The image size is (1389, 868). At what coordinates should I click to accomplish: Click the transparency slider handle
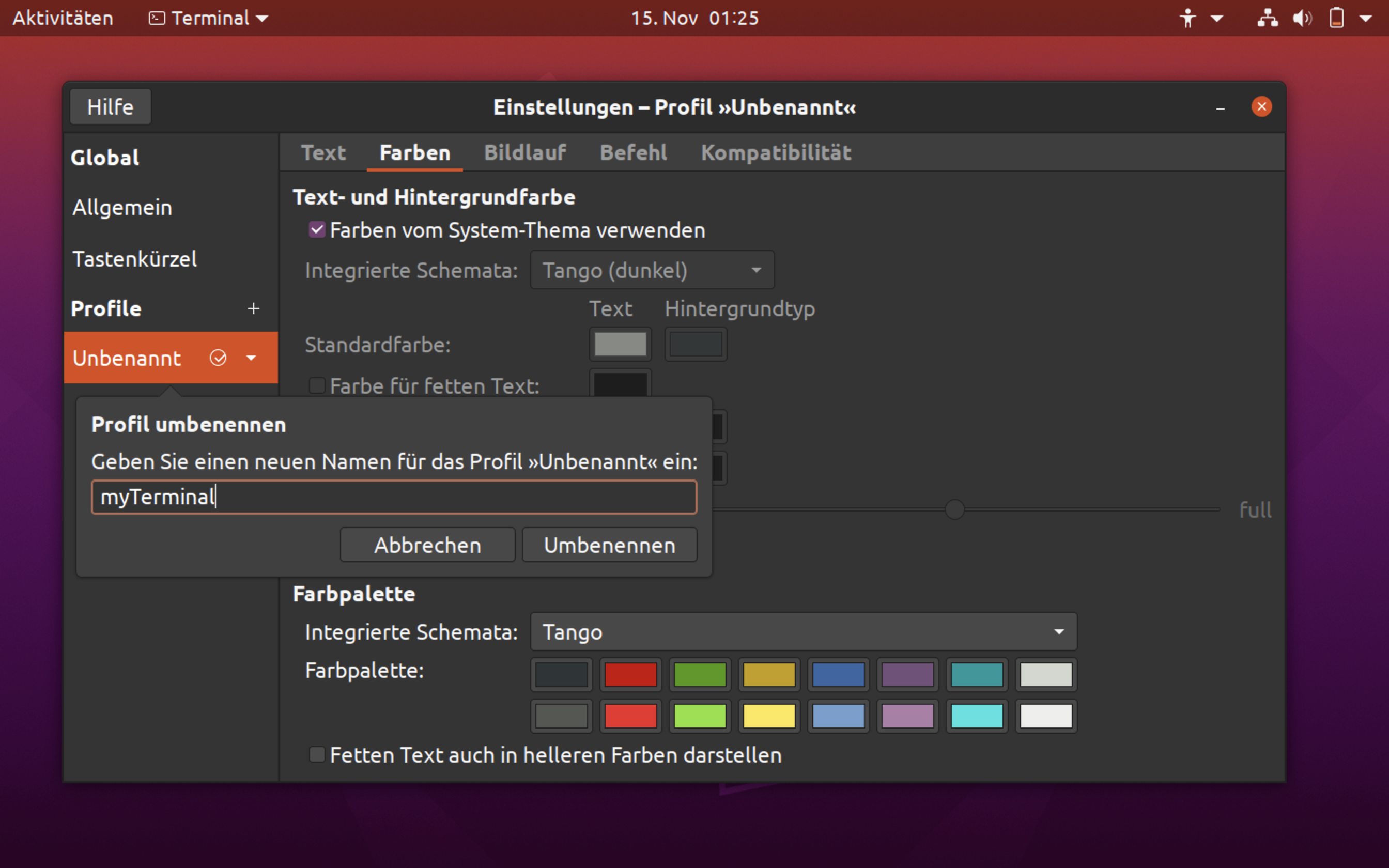954,509
